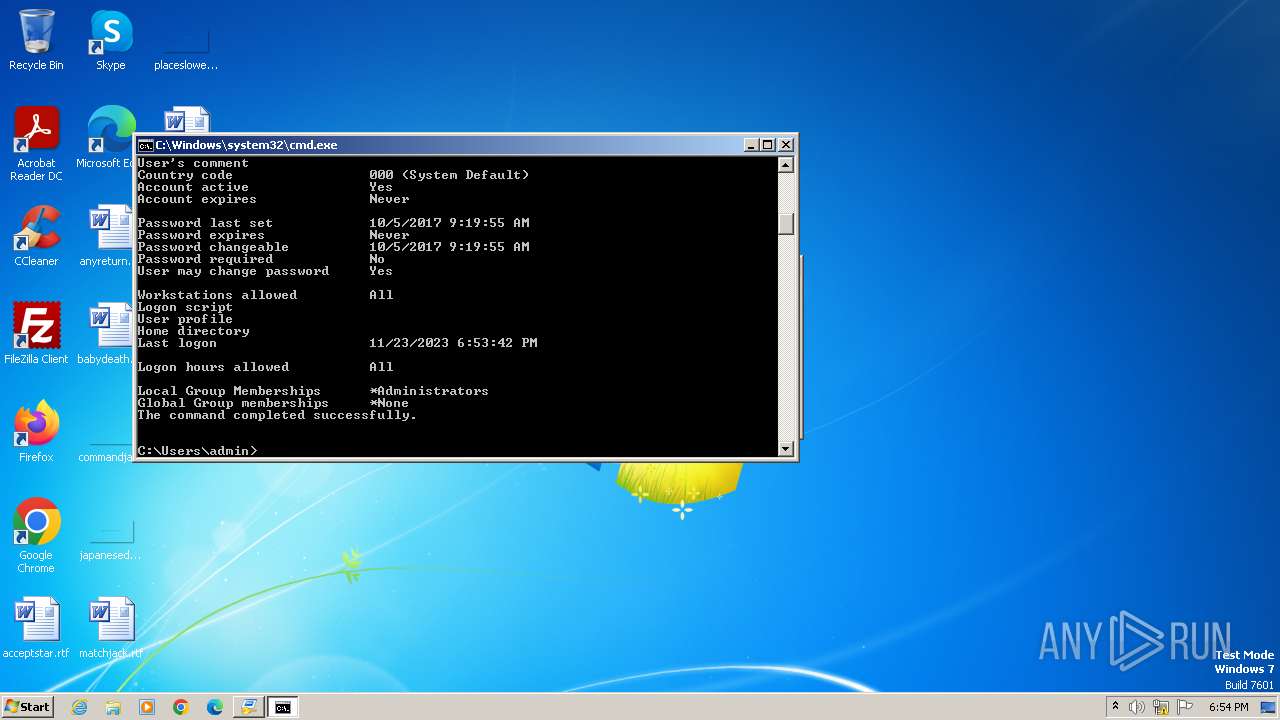Open Action Center flag icon
This screenshot has height=720, width=1280.
[x=1185, y=707]
